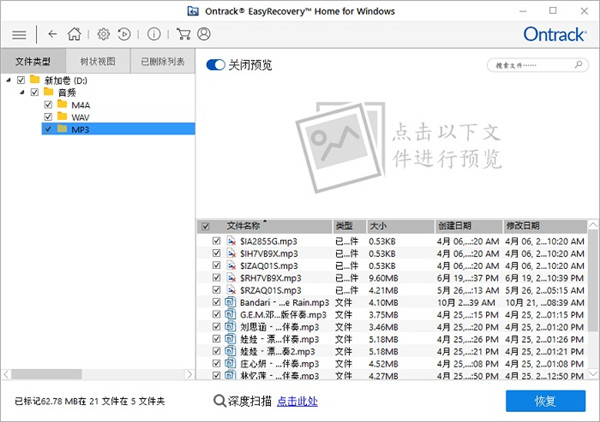Viewport: 600px width, 422px height.
Task: Click the Ontrack logo
Action: tap(555, 34)
